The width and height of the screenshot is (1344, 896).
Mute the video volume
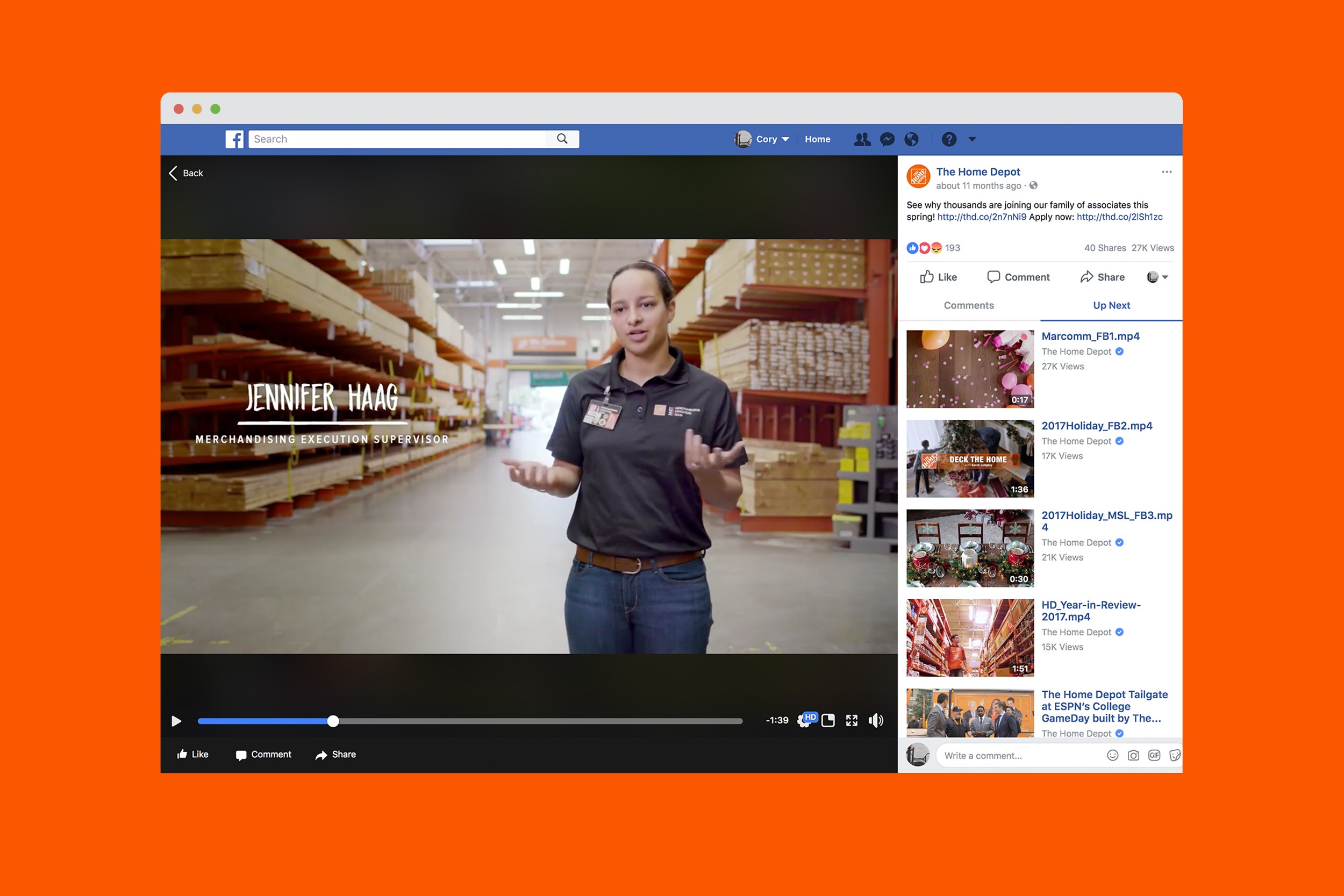tap(875, 721)
